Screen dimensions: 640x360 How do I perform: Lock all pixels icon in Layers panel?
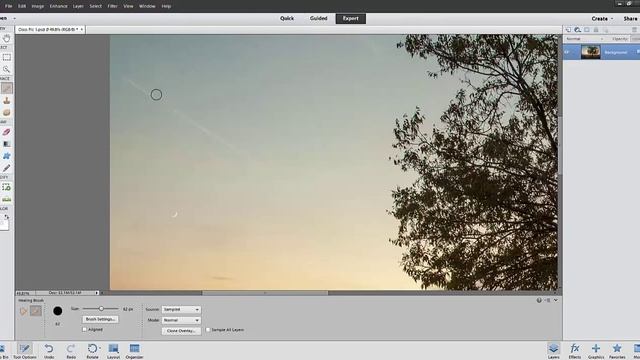[596, 30]
